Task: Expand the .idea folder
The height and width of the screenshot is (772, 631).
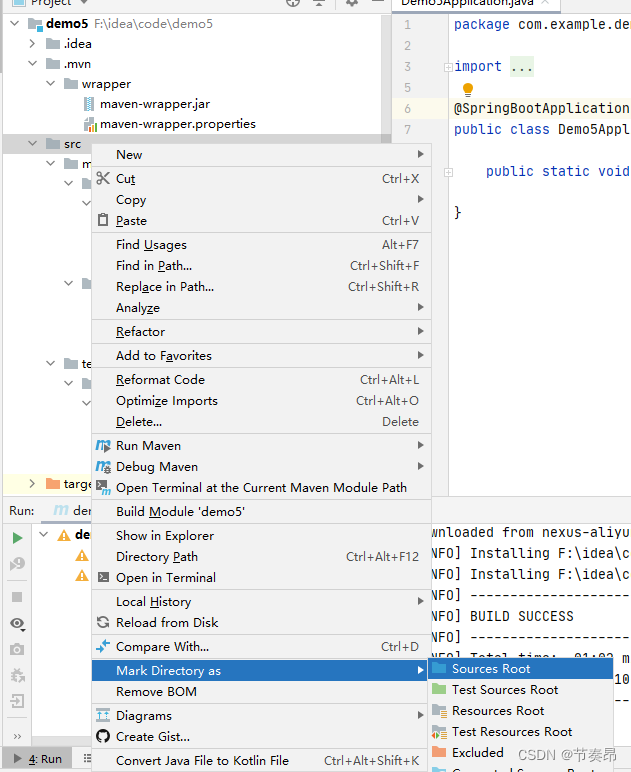Action: (32, 44)
